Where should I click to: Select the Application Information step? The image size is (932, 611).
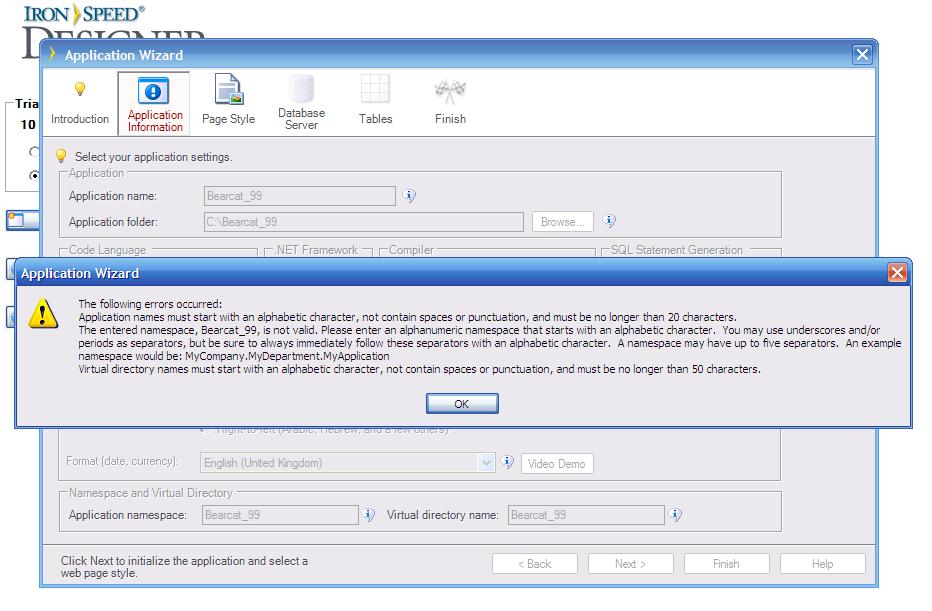[154, 103]
